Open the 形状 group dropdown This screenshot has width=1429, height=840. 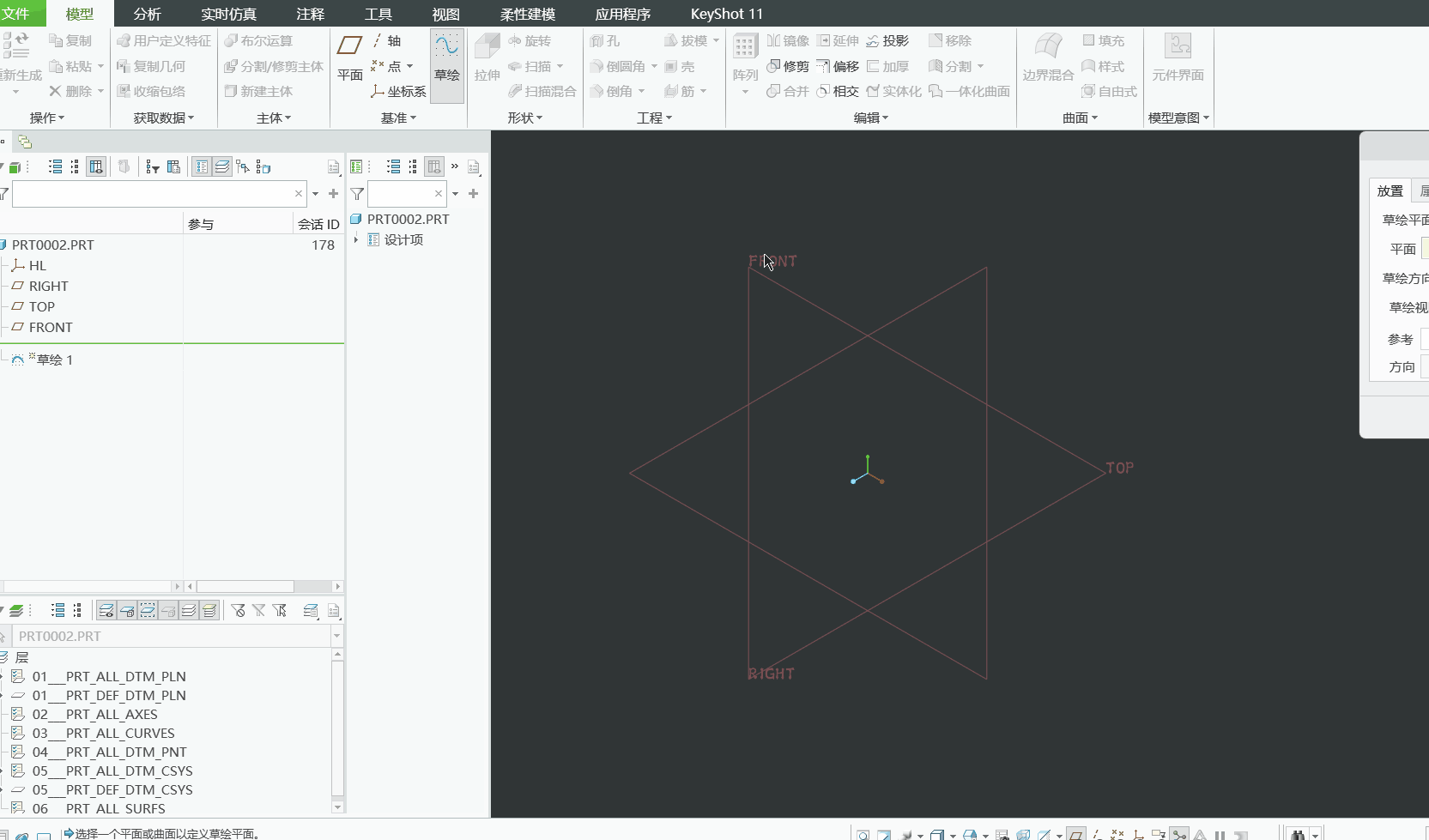pyautogui.click(x=525, y=118)
